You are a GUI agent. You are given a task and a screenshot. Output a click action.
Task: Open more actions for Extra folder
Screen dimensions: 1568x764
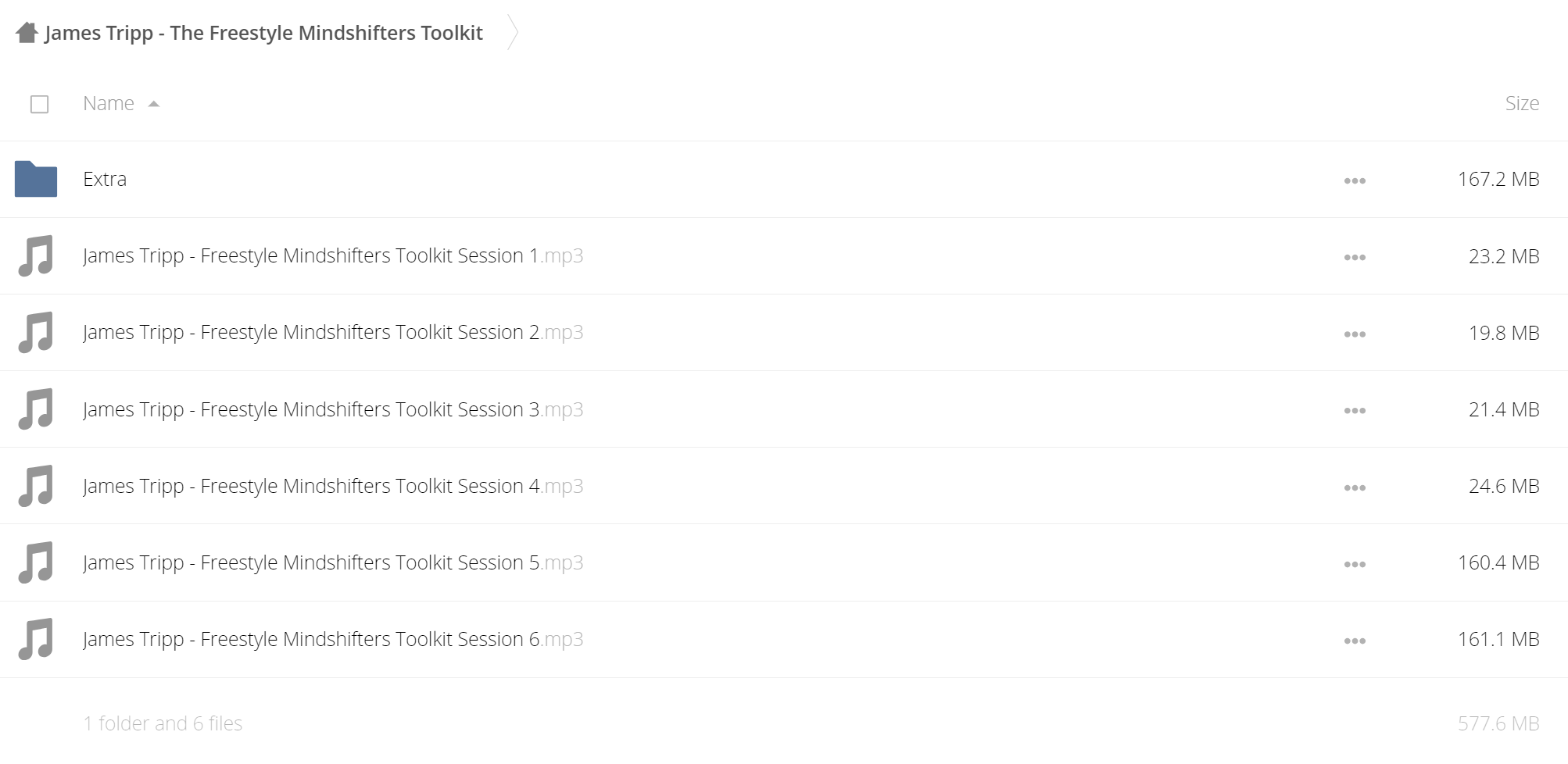(x=1355, y=180)
